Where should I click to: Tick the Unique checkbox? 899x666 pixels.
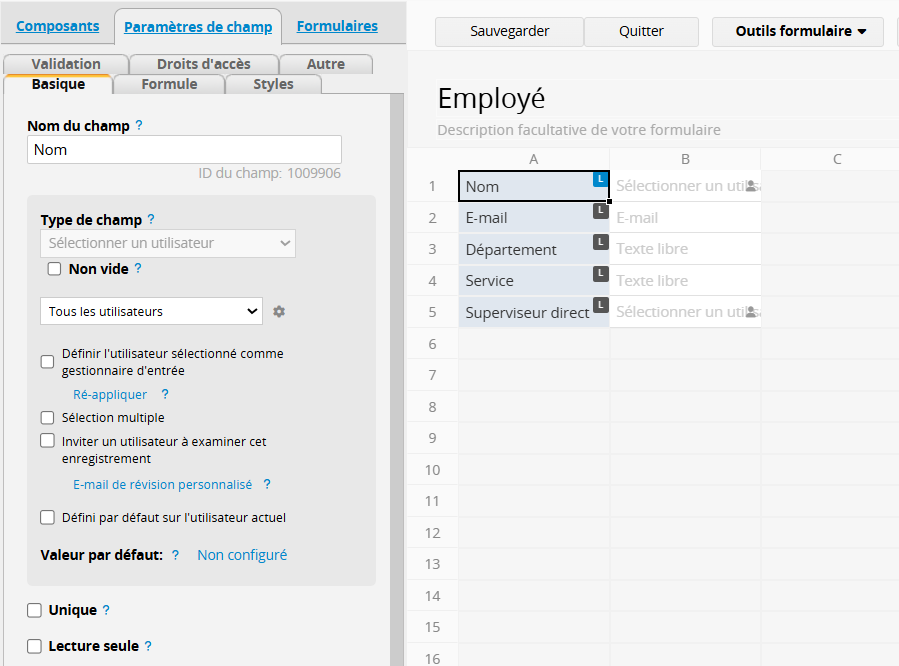(35, 610)
